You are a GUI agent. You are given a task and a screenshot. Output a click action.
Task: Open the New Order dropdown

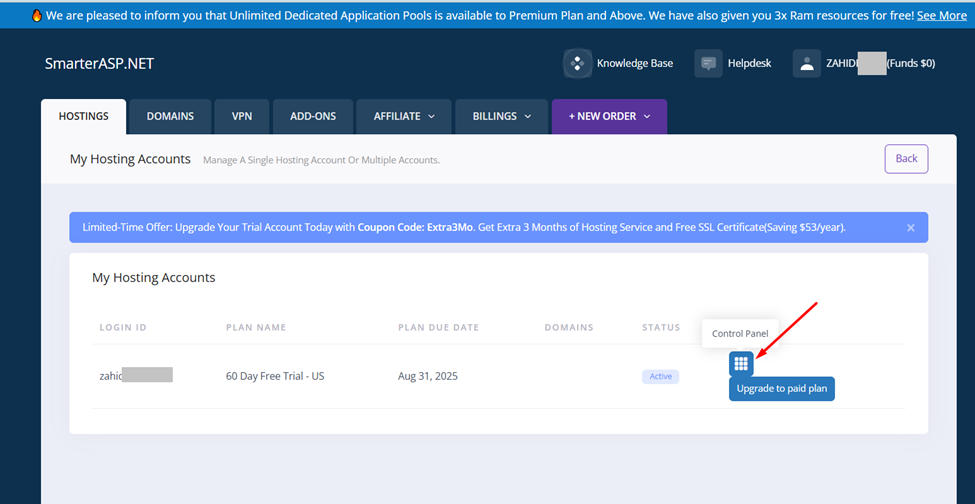[x=609, y=116]
